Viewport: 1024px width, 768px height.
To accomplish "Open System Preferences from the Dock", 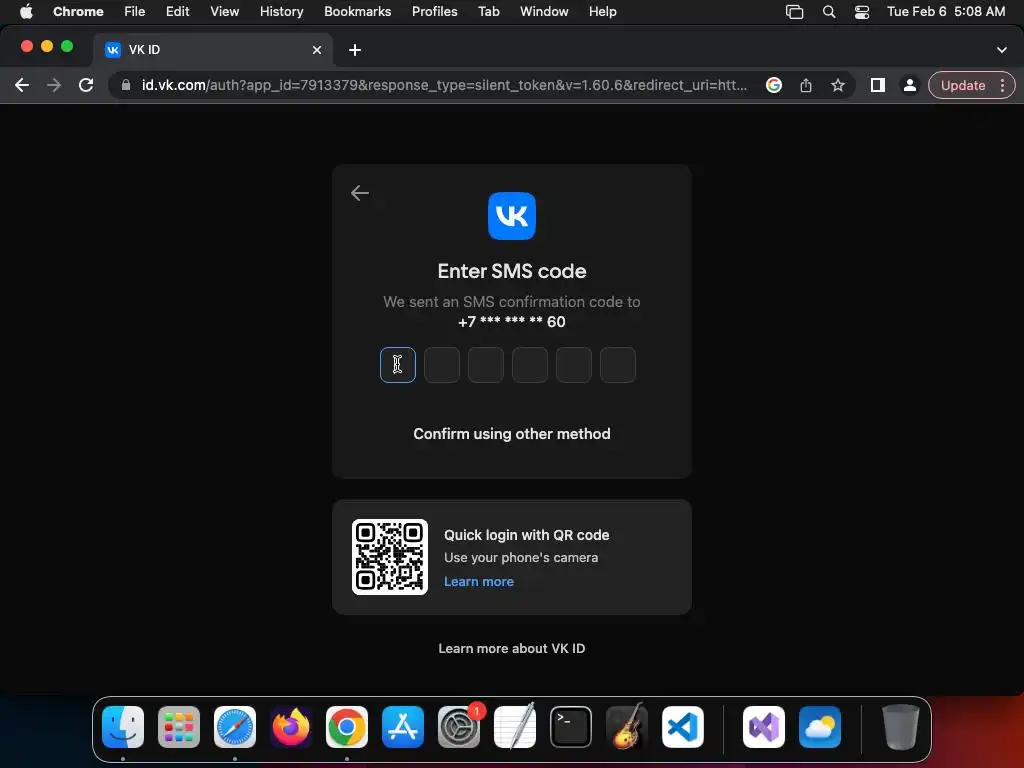I will coord(459,727).
